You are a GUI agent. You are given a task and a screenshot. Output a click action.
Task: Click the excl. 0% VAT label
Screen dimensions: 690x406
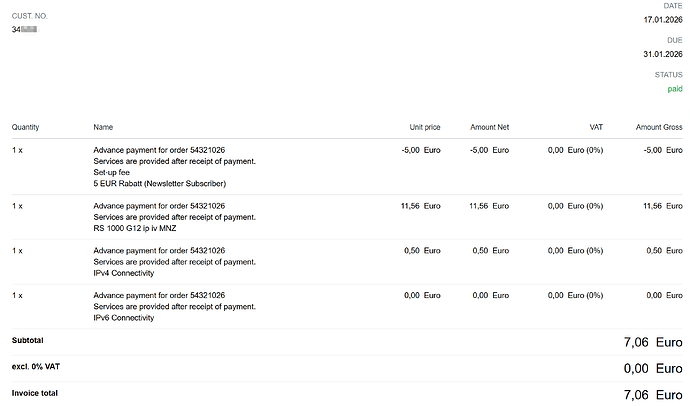pyautogui.click(x=36, y=366)
